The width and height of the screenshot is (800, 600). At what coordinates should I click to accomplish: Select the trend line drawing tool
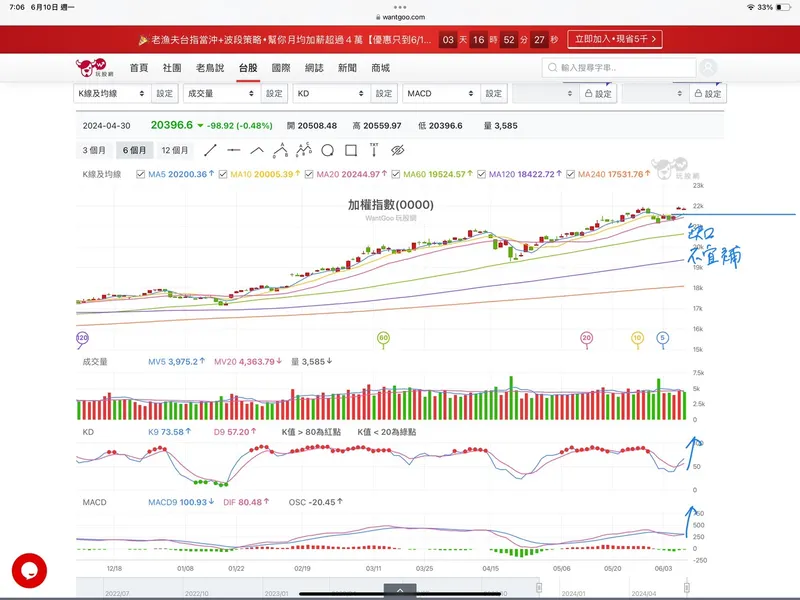click(x=210, y=150)
